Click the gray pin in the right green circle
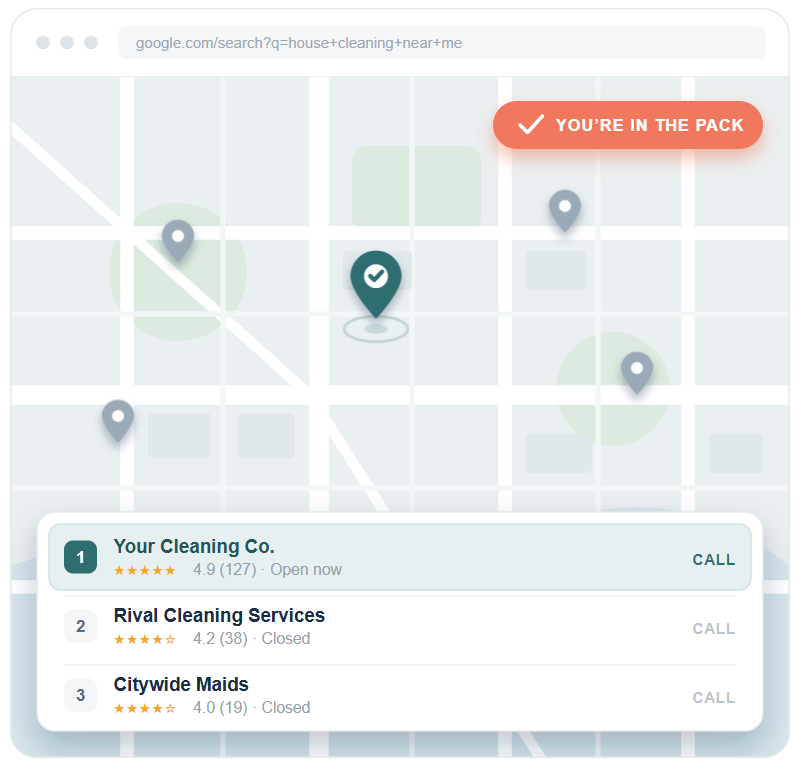This screenshot has width=805, height=775. (637, 372)
